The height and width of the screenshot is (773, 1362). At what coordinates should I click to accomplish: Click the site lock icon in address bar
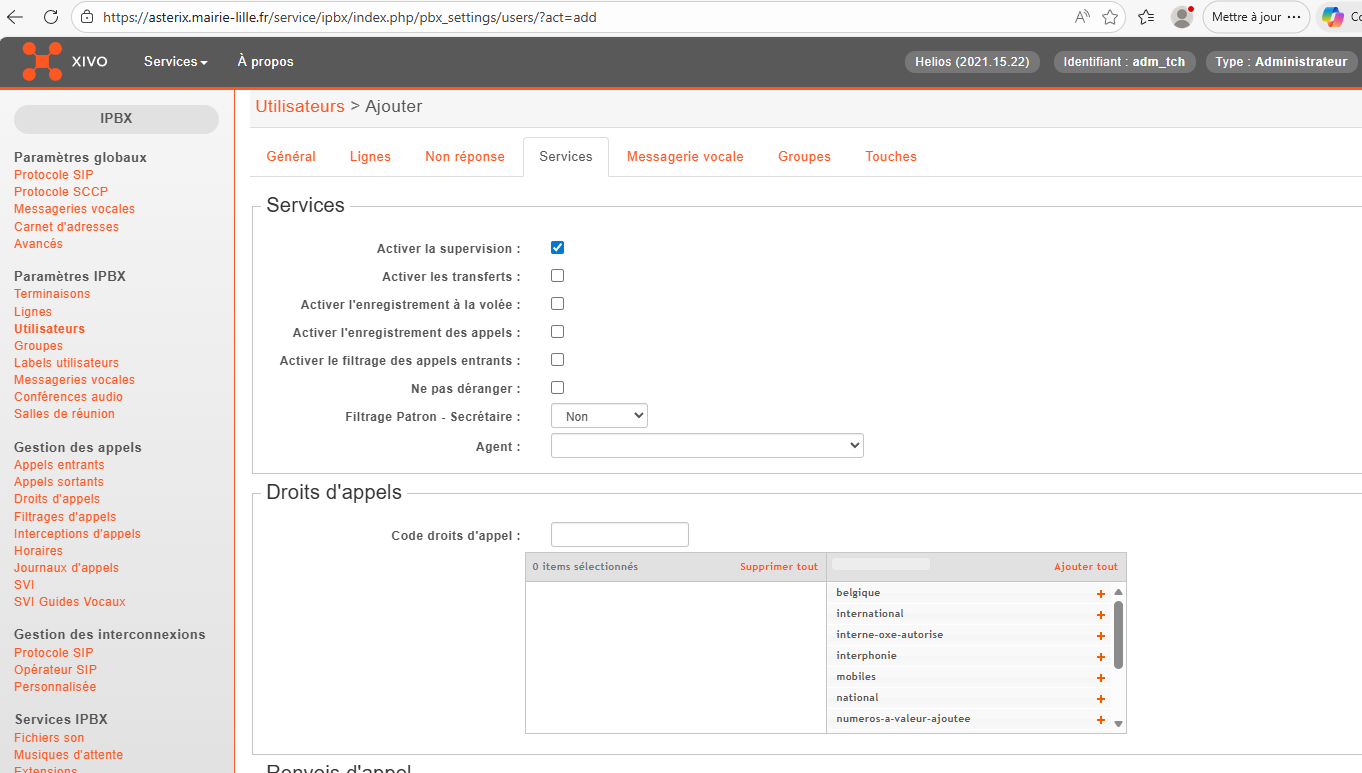[87, 17]
